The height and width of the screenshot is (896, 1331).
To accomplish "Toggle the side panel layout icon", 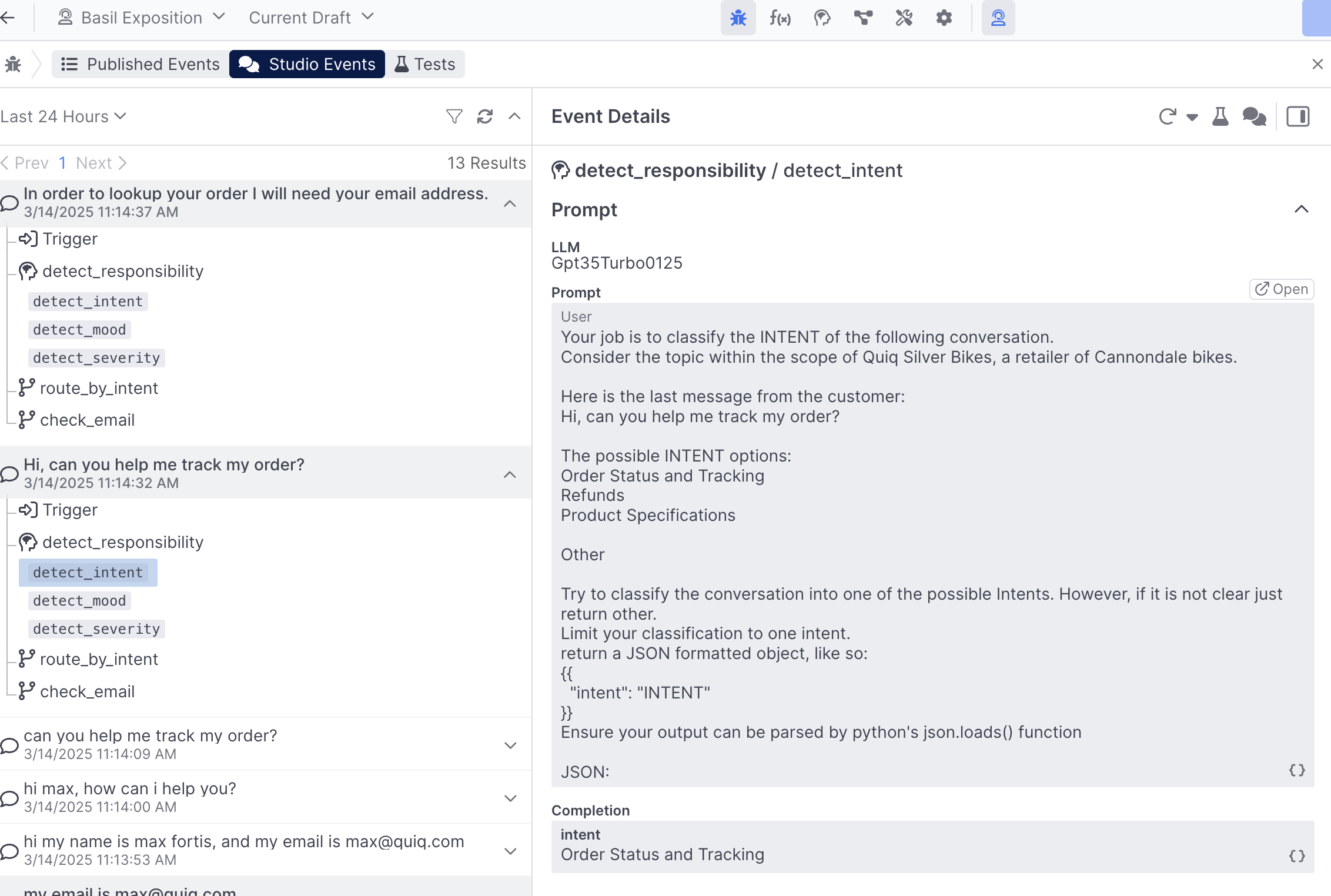I will (1297, 116).
